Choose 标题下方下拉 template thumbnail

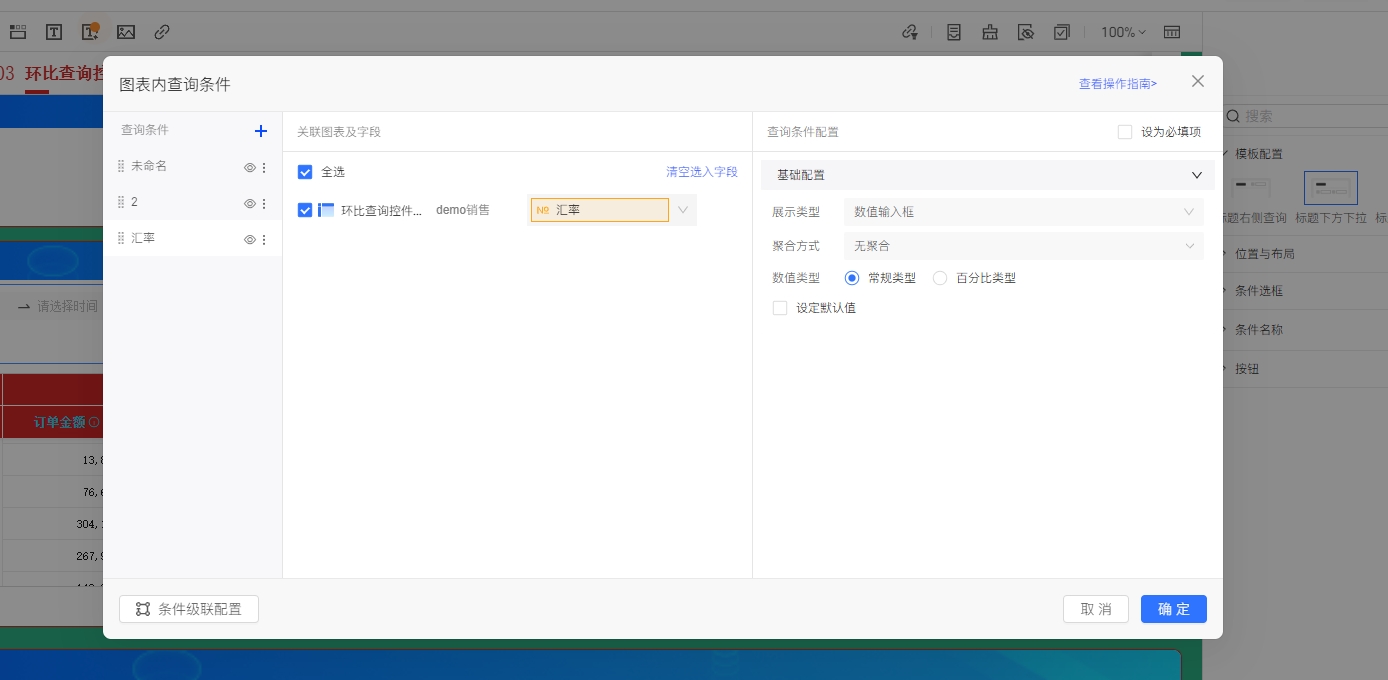pos(1331,187)
